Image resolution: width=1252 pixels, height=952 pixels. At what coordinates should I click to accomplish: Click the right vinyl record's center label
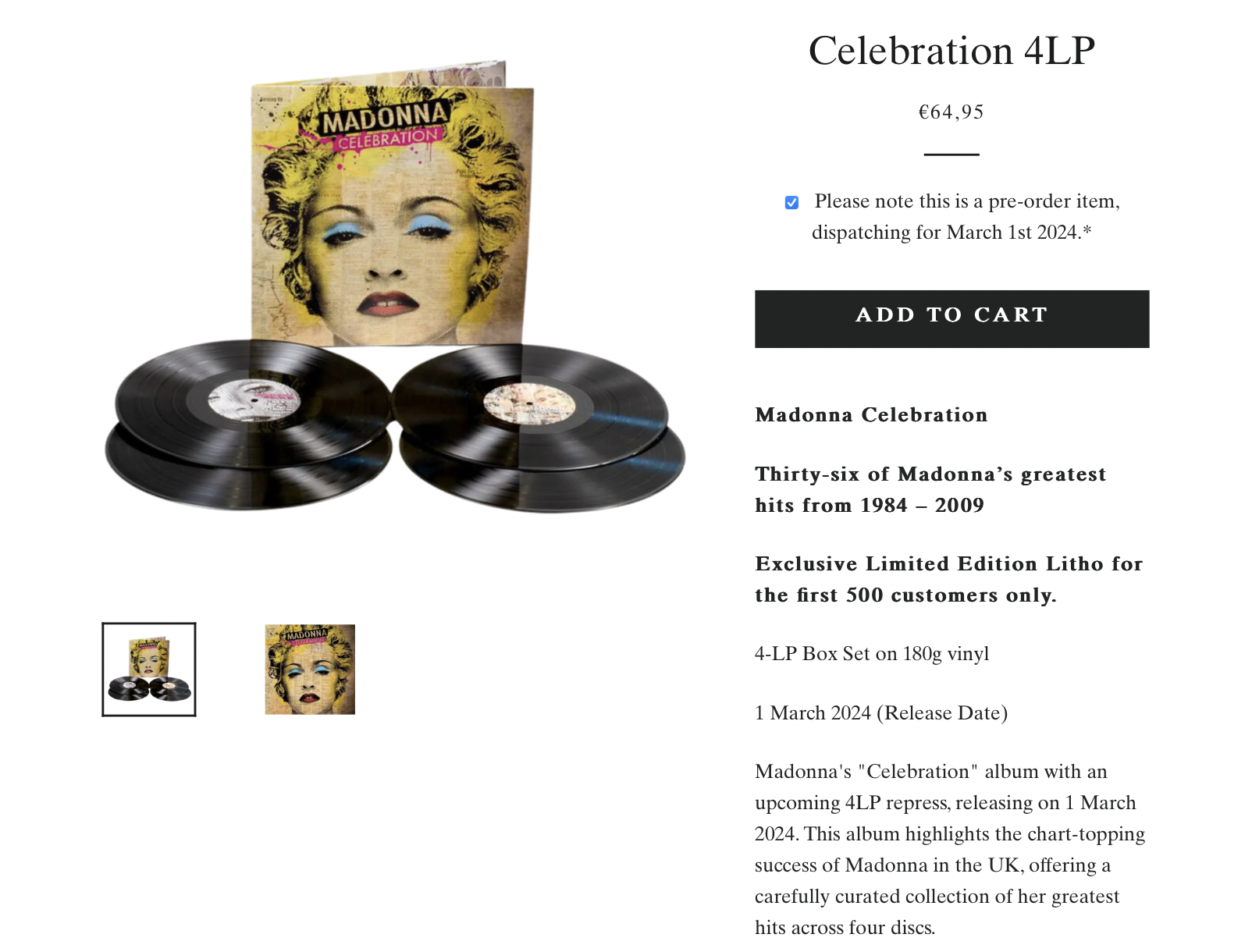529,404
